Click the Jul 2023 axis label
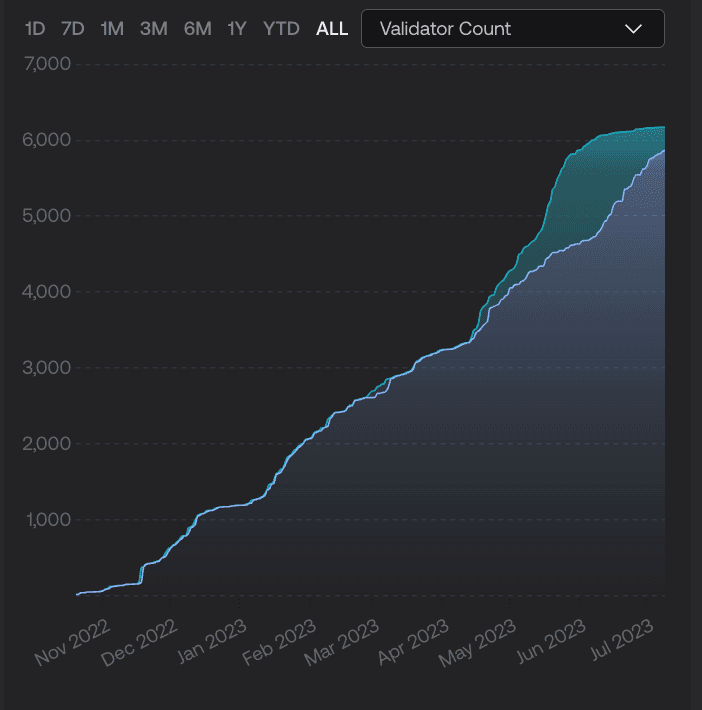Image resolution: width=702 pixels, height=710 pixels. 620,642
